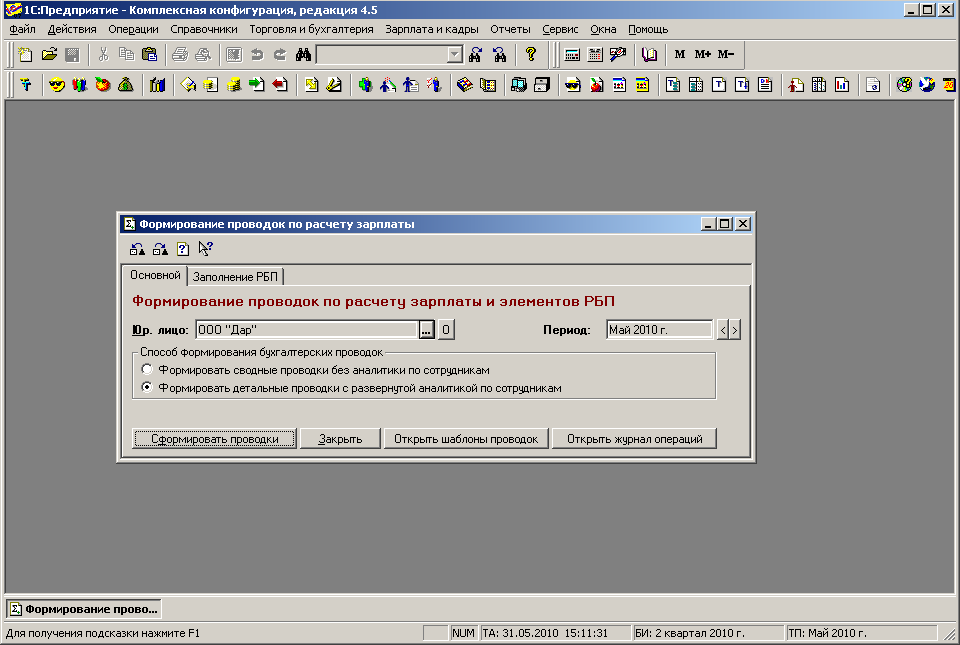Image resolution: width=960 pixels, height=645 pixels.
Task: Open the Операции menu
Action: pos(133,29)
